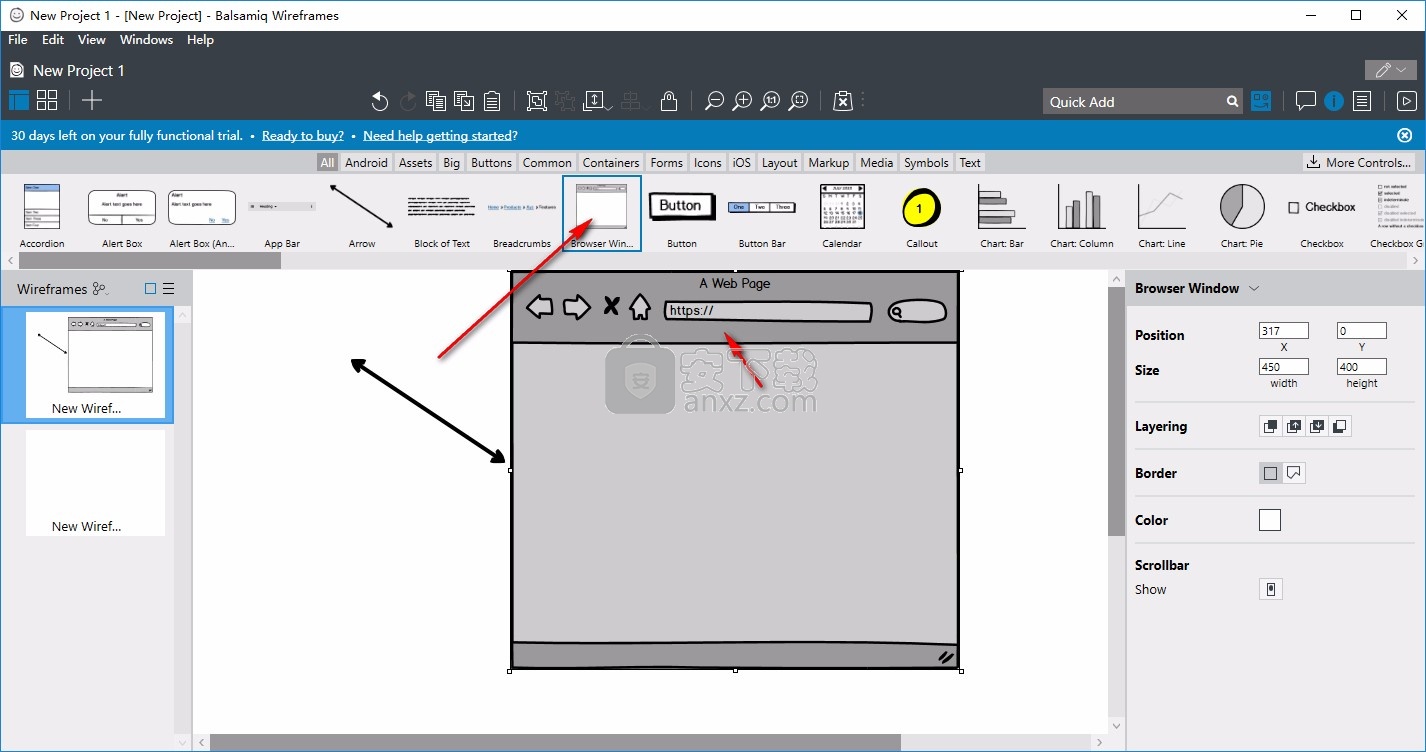1426x752 pixels.
Task: Bring selection to front layering icon
Action: click(1270, 426)
